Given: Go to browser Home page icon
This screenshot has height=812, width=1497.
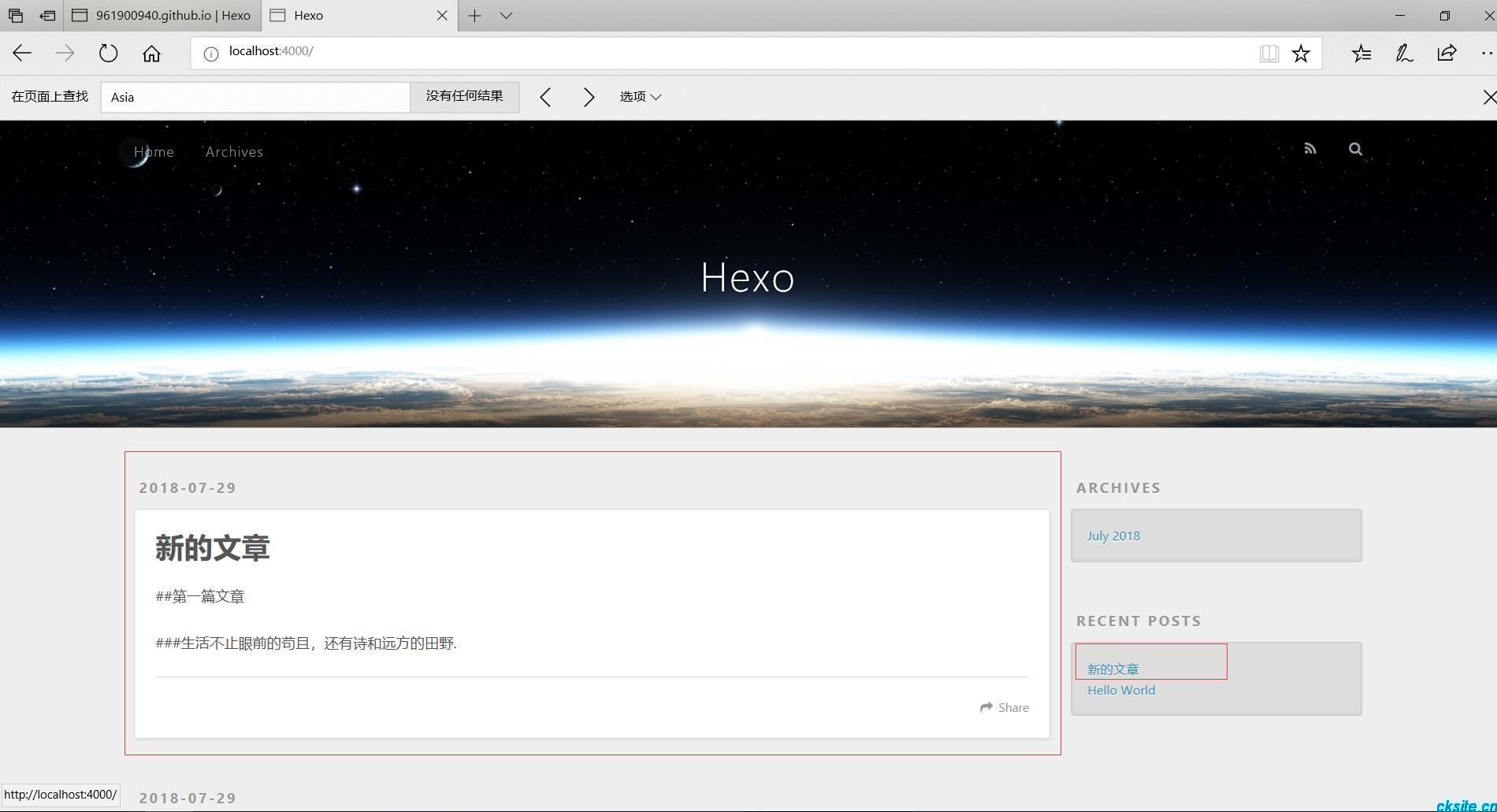Looking at the screenshot, I should pyautogui.click(x=151, y=53).
